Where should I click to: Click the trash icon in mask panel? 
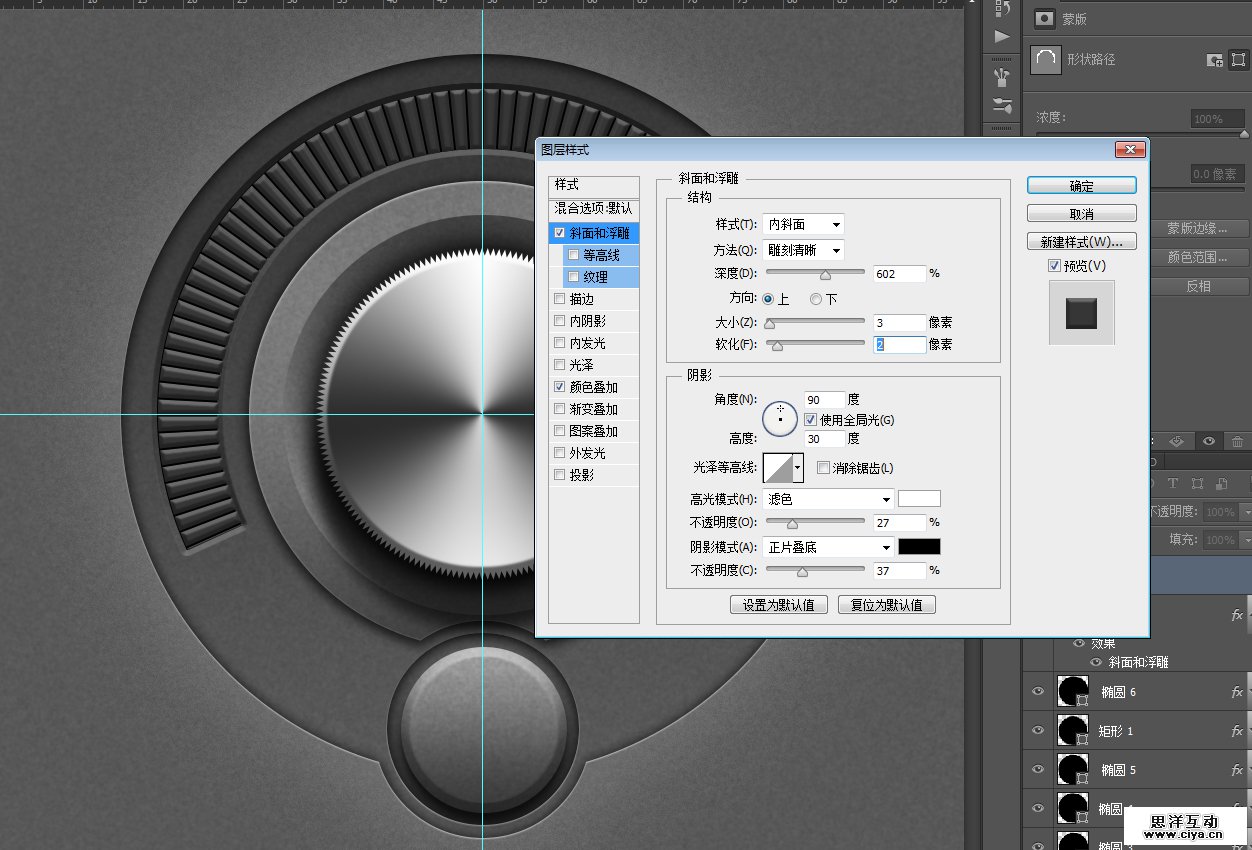click(1237, 441)
